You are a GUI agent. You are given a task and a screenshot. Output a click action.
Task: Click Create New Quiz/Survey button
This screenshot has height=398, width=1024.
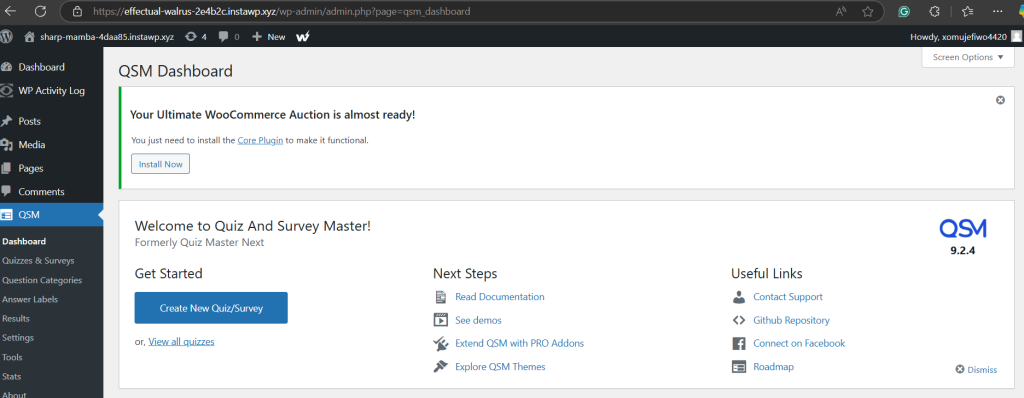[211, 308]
